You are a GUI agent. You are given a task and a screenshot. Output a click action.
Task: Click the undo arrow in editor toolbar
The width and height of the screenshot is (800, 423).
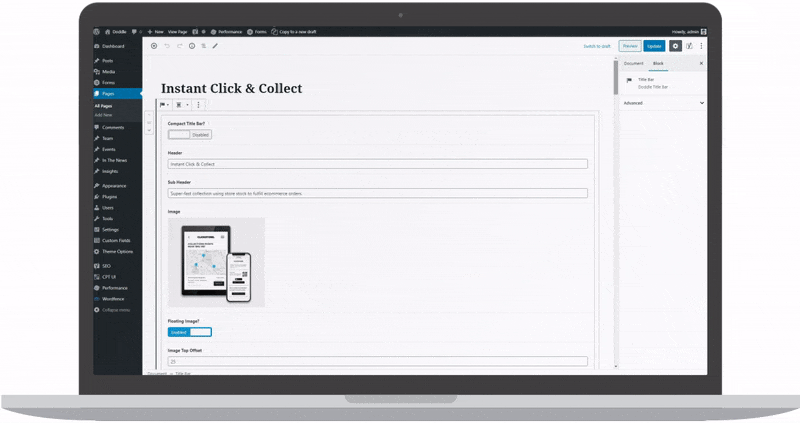point(166,46)
